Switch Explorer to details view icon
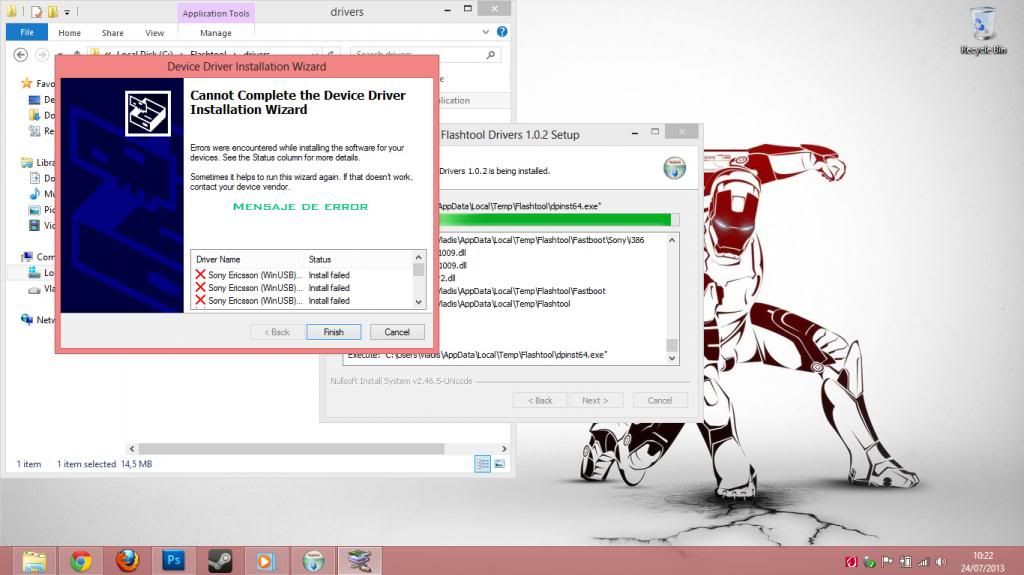Screen dimensions: 1024x575 pyautogui.click(x=483, y=464)
